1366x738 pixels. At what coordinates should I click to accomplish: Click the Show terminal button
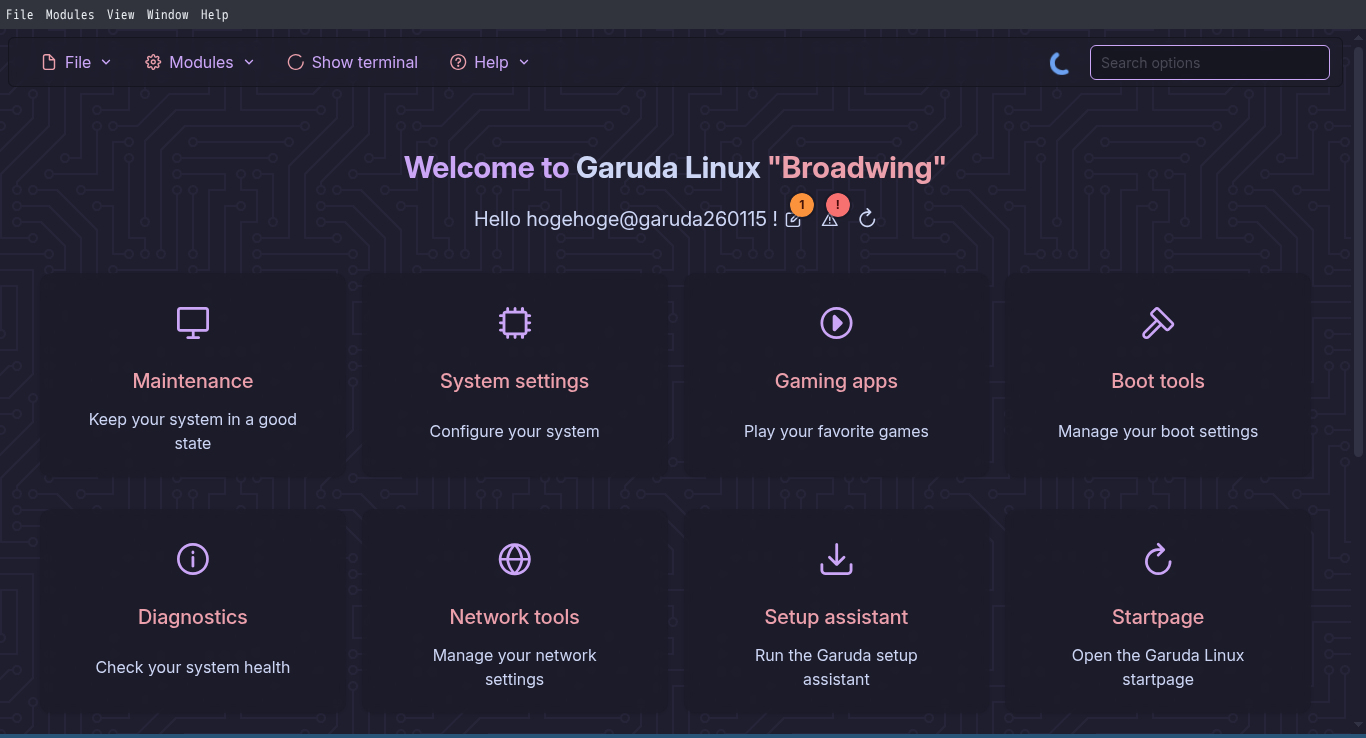point(353,62)
